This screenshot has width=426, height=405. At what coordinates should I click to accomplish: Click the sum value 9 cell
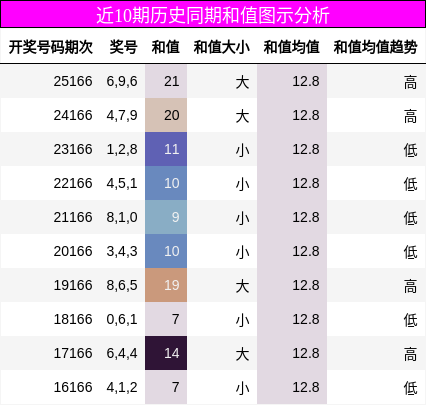coord(166,217)
